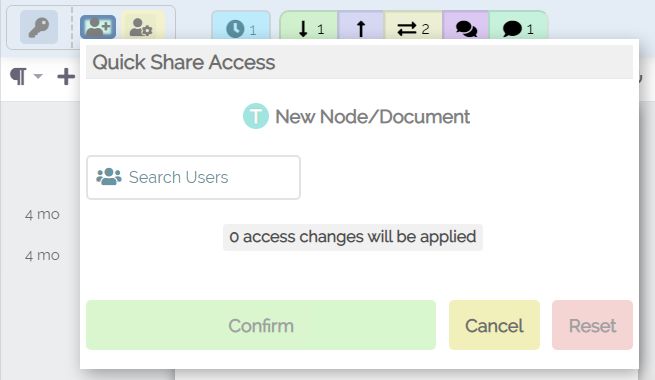Open the quick share user-plus icon
Image resolution: width=655 pixels, height=380 pixels.
[98, 28]
